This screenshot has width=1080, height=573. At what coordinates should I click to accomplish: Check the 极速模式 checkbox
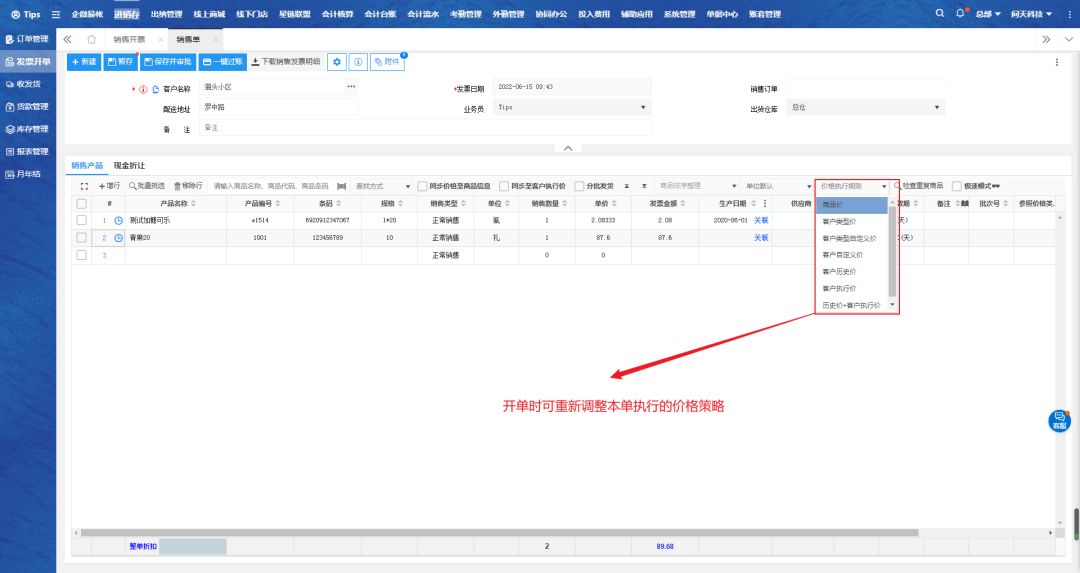tap(957, 186)
